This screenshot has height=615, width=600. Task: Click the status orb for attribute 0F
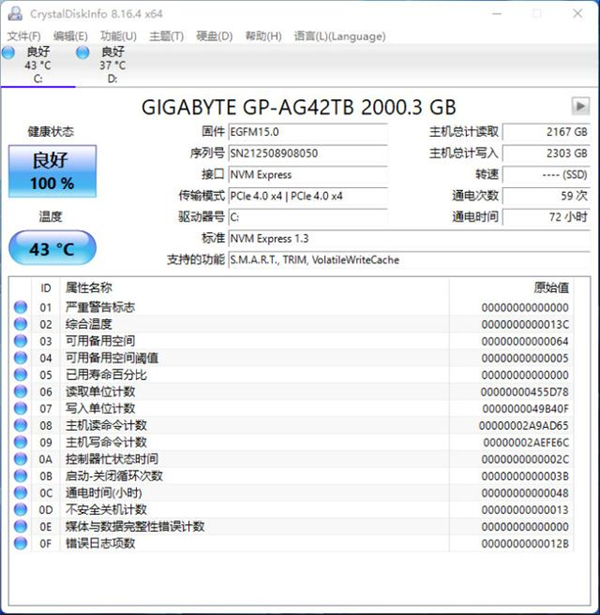point(20,543)
